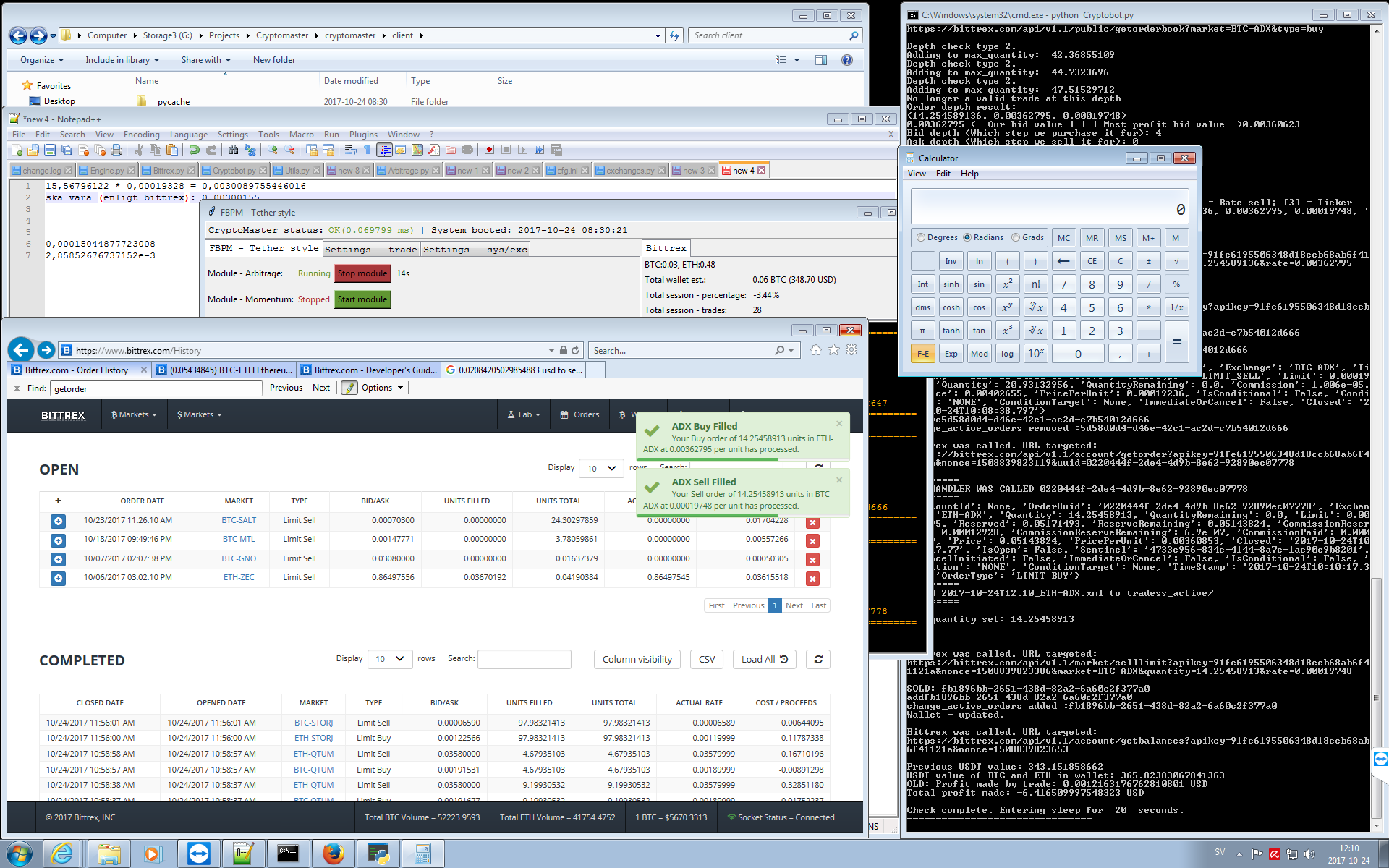Open the Bitcoin Markets dropdown on Bittrex
Viewport: 1389px width, 868px height.
(135, 414)
